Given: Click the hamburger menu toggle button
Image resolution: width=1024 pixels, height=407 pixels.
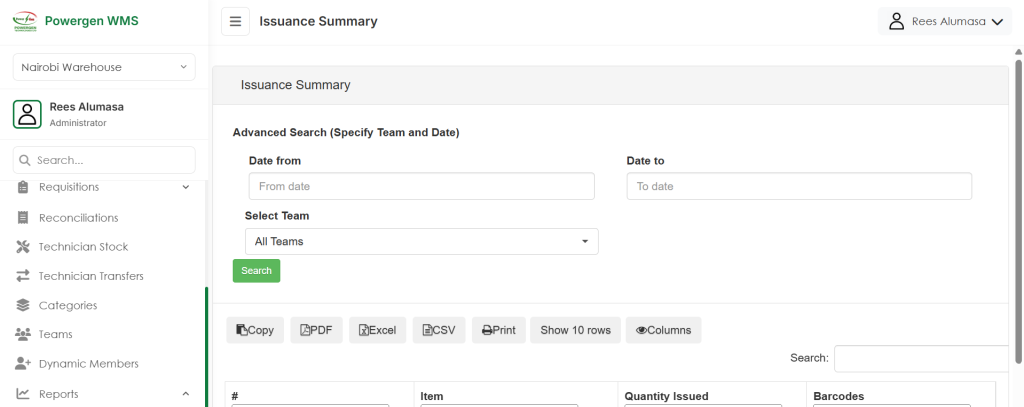Looking at the screenshot, I should click(x=235, y=21).
